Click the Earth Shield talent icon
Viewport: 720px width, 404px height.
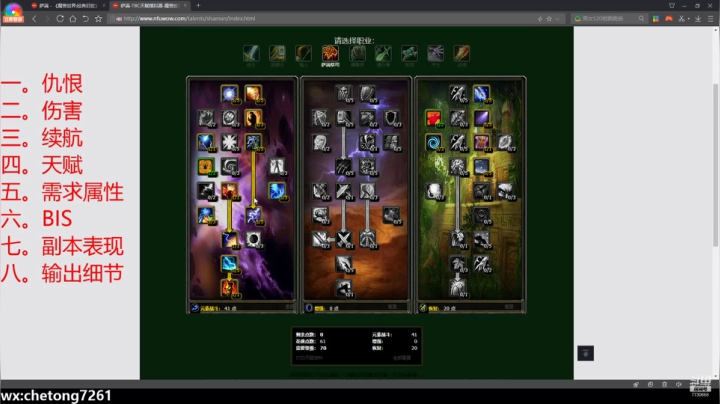(457, 288)
